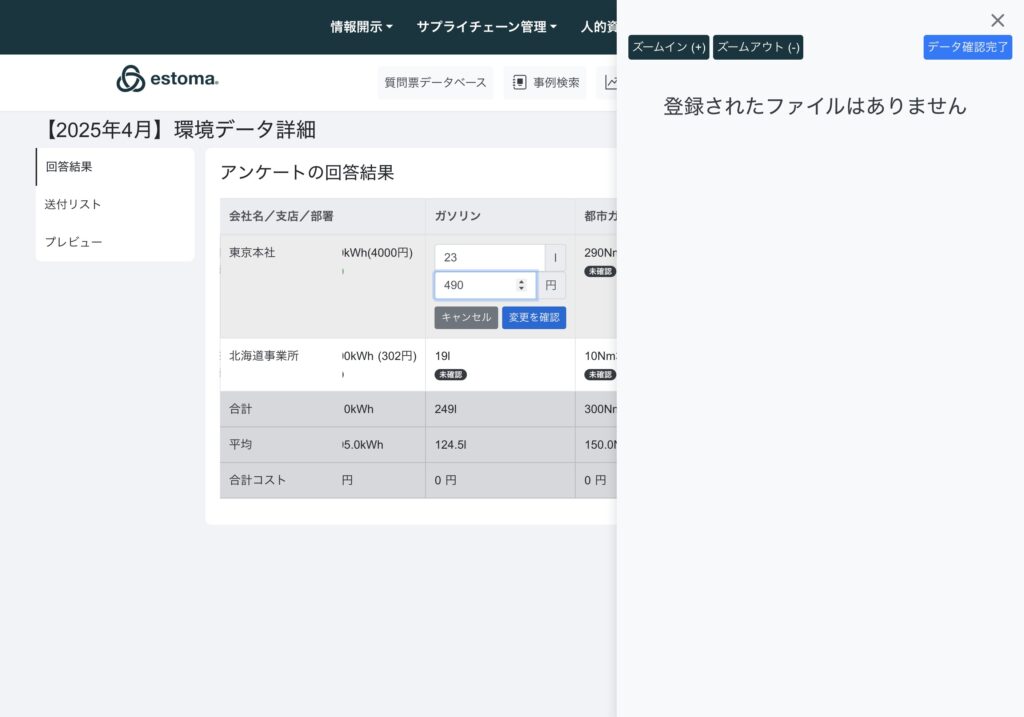Switch to the 送付リスト sidebar tab

73,204
